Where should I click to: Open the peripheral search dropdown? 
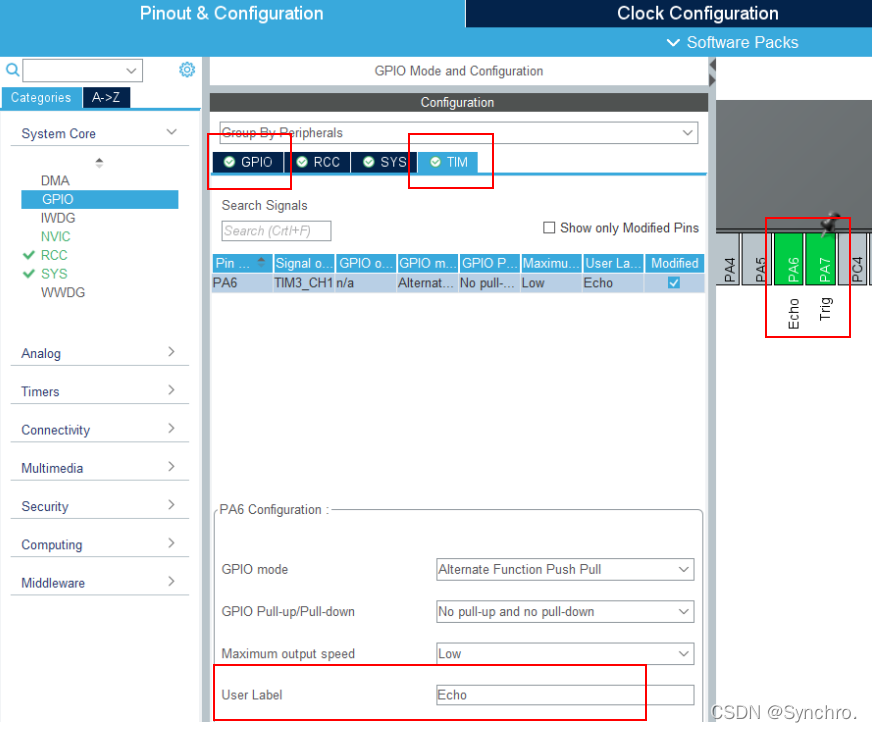tap(131, 71)
